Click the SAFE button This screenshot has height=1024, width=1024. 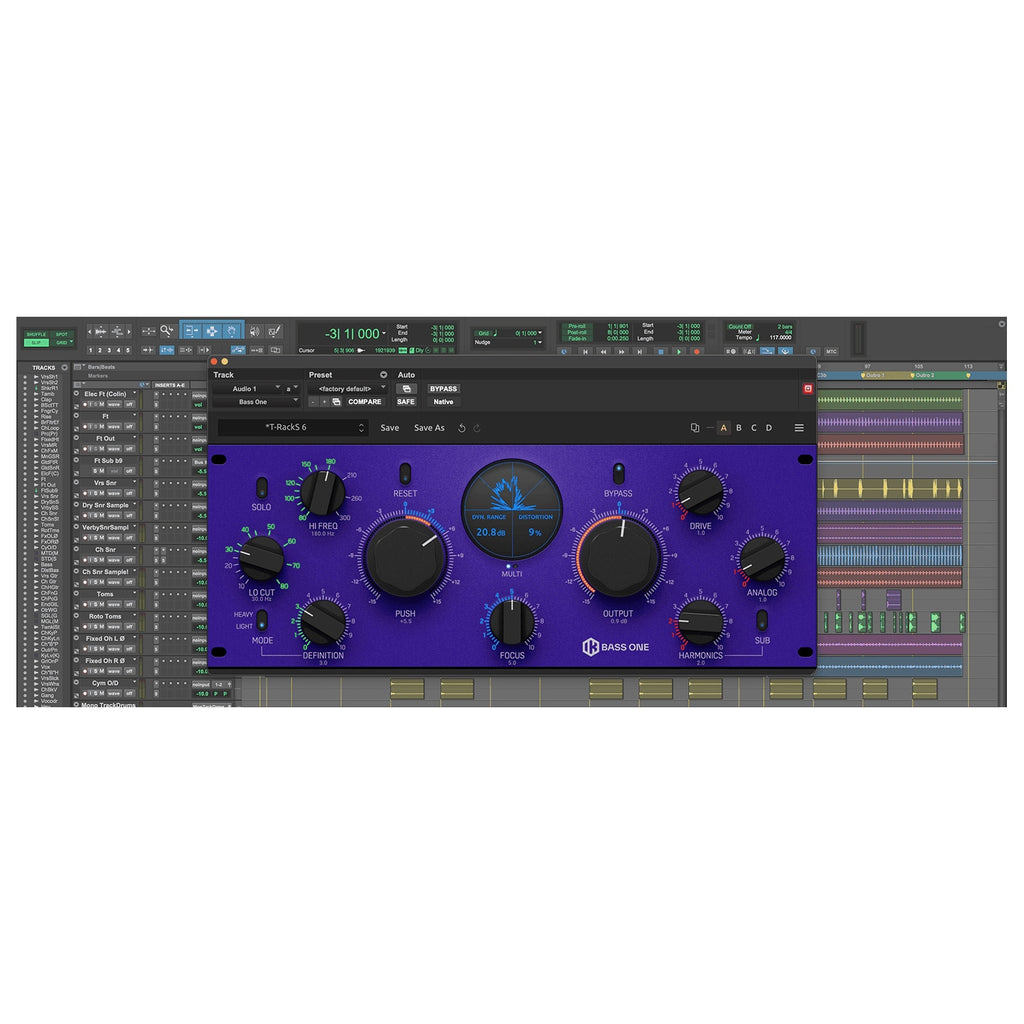406,402
